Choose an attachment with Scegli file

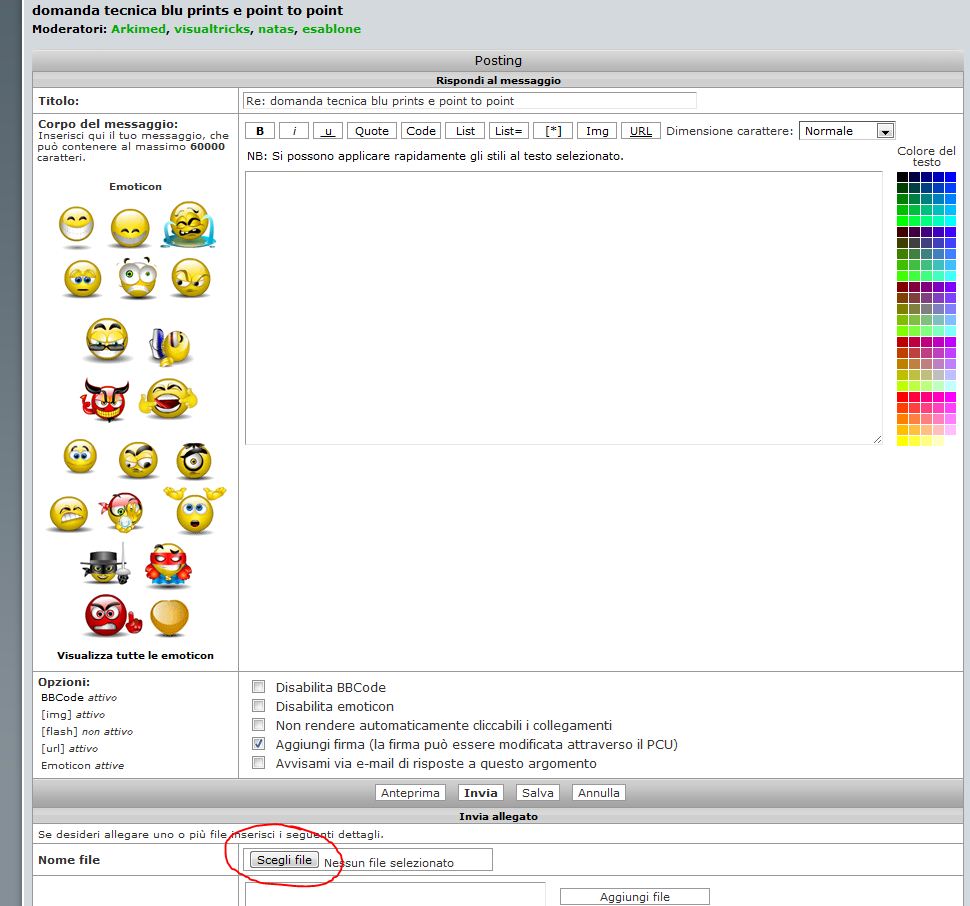pos(285,860)
